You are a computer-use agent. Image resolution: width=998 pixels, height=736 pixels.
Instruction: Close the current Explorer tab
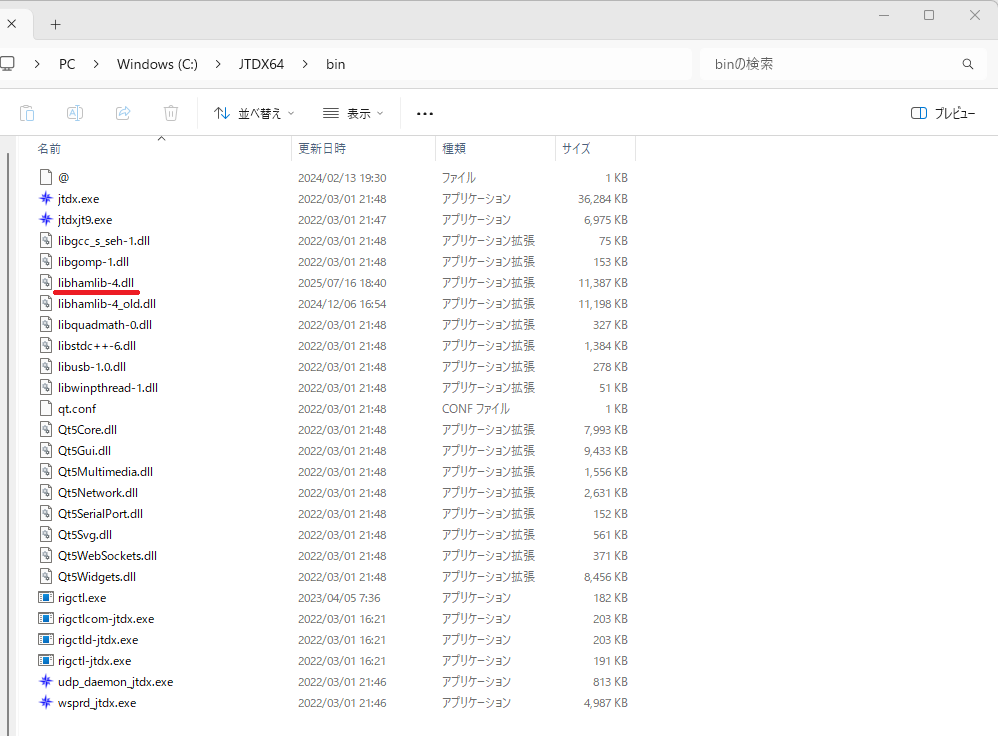coord(11,24)
